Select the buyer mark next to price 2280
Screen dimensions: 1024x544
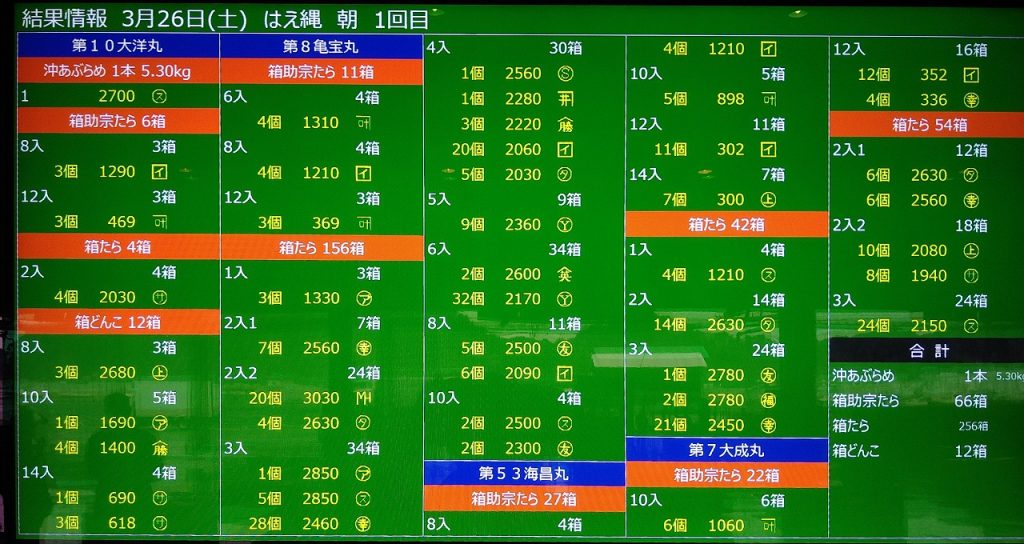pyautogui.click(x=565, y=98)
